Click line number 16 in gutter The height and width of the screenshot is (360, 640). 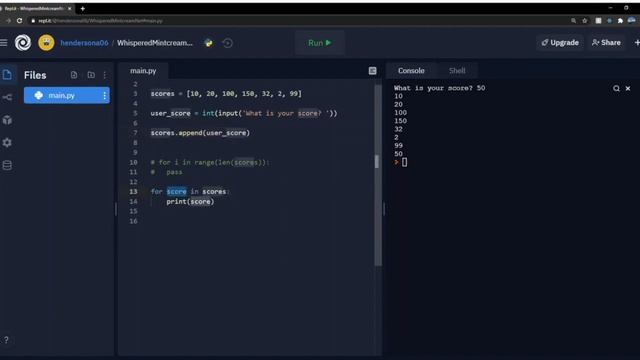coord(133,221)
